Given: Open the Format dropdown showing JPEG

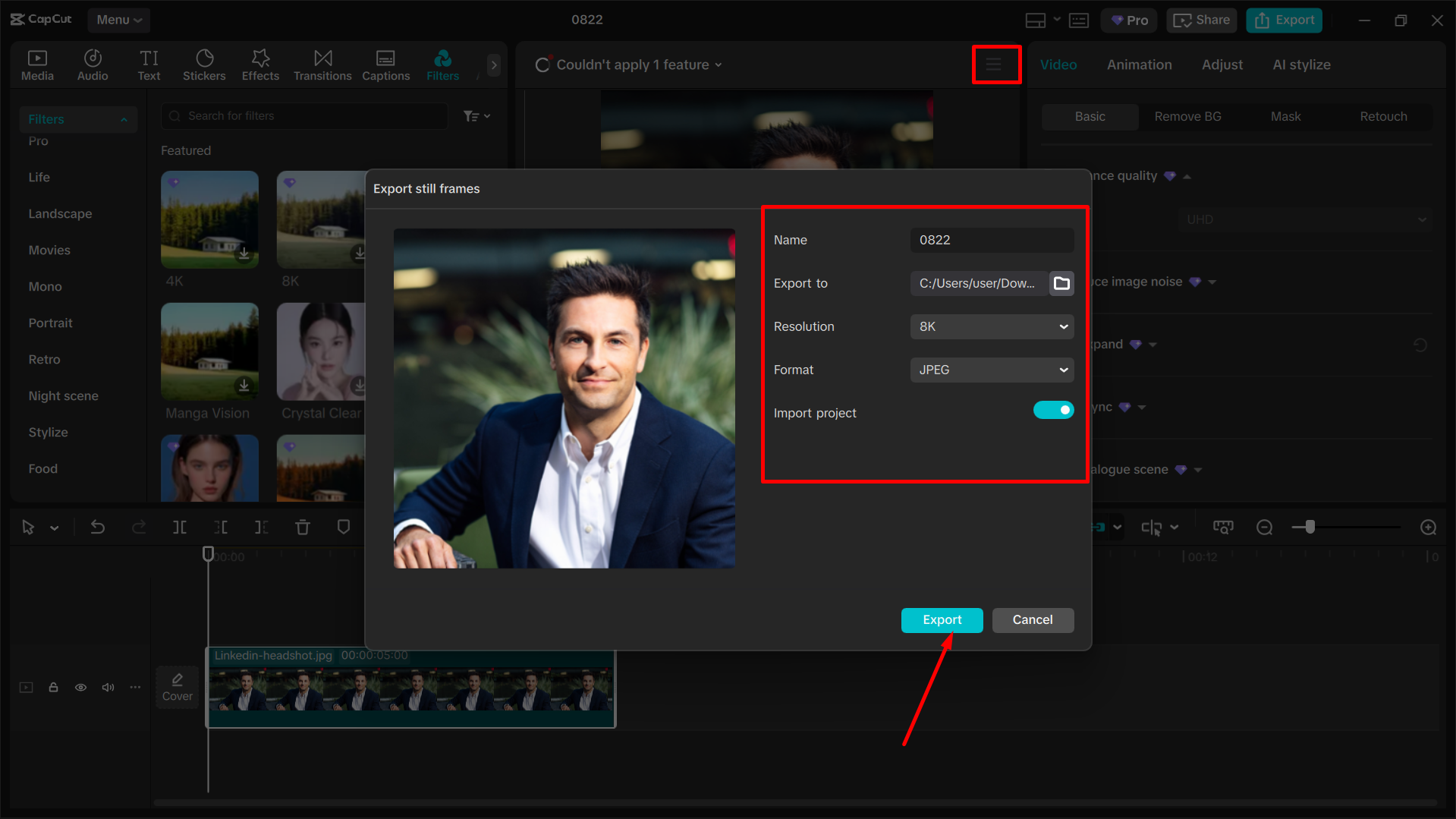Looking at the screenshot, I should pyautogui.click(x=991, y=370).
